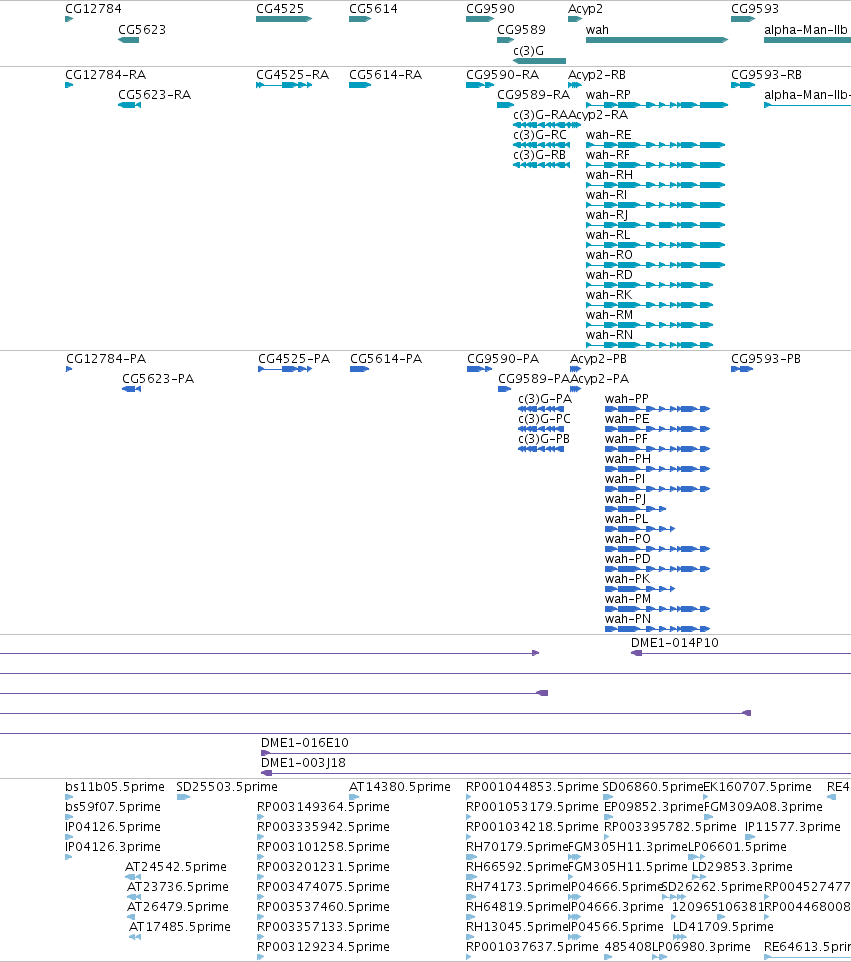Open the wah-RJ transcript label
Screen dimensions: 851x962
(607, 215)
